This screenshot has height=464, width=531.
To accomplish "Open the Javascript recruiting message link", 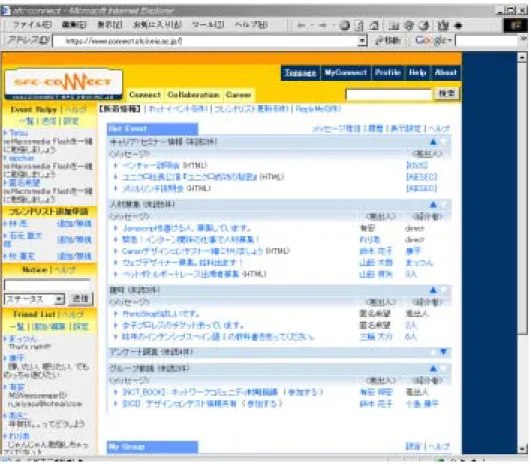I will pos(187,228).
